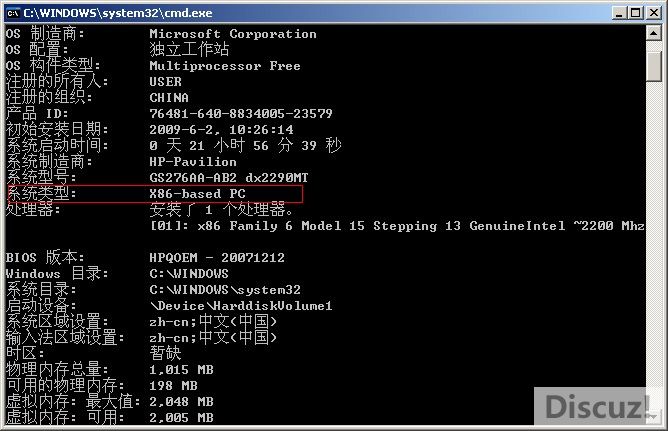
Task: Click the virtual memory available '2,005 MB'
Action: (181, 418)
